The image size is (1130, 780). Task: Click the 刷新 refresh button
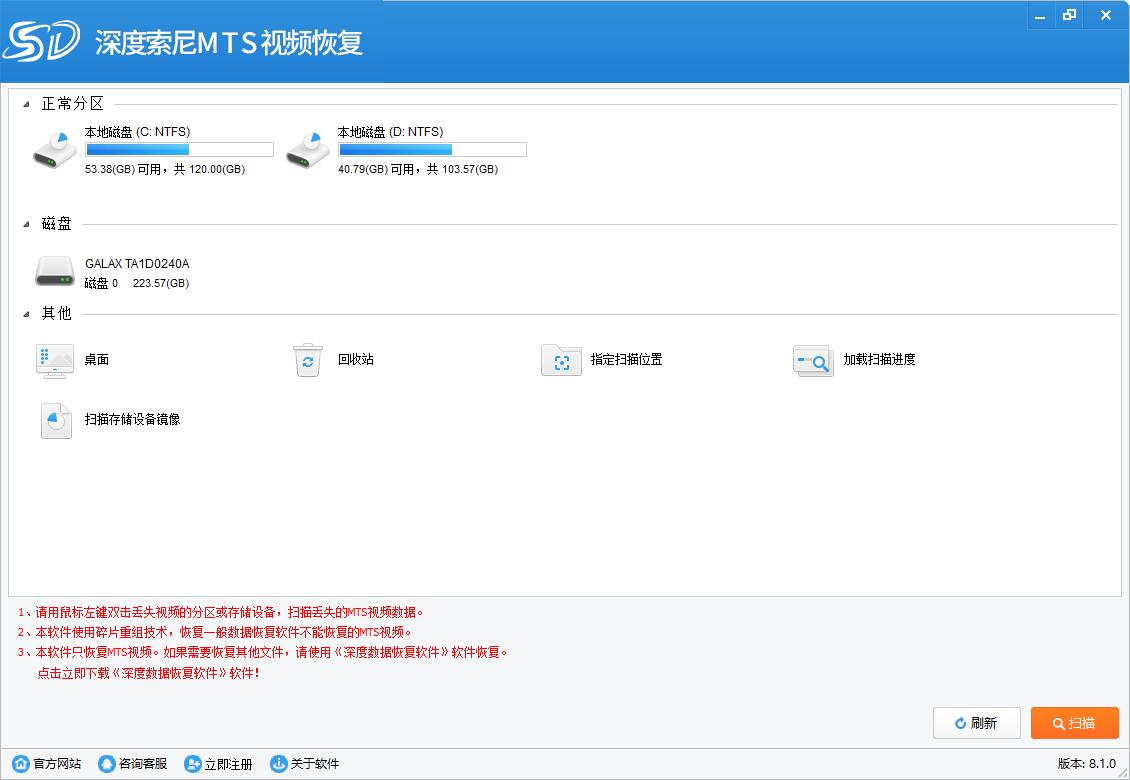pyautogui.click(x=976, y=723)
